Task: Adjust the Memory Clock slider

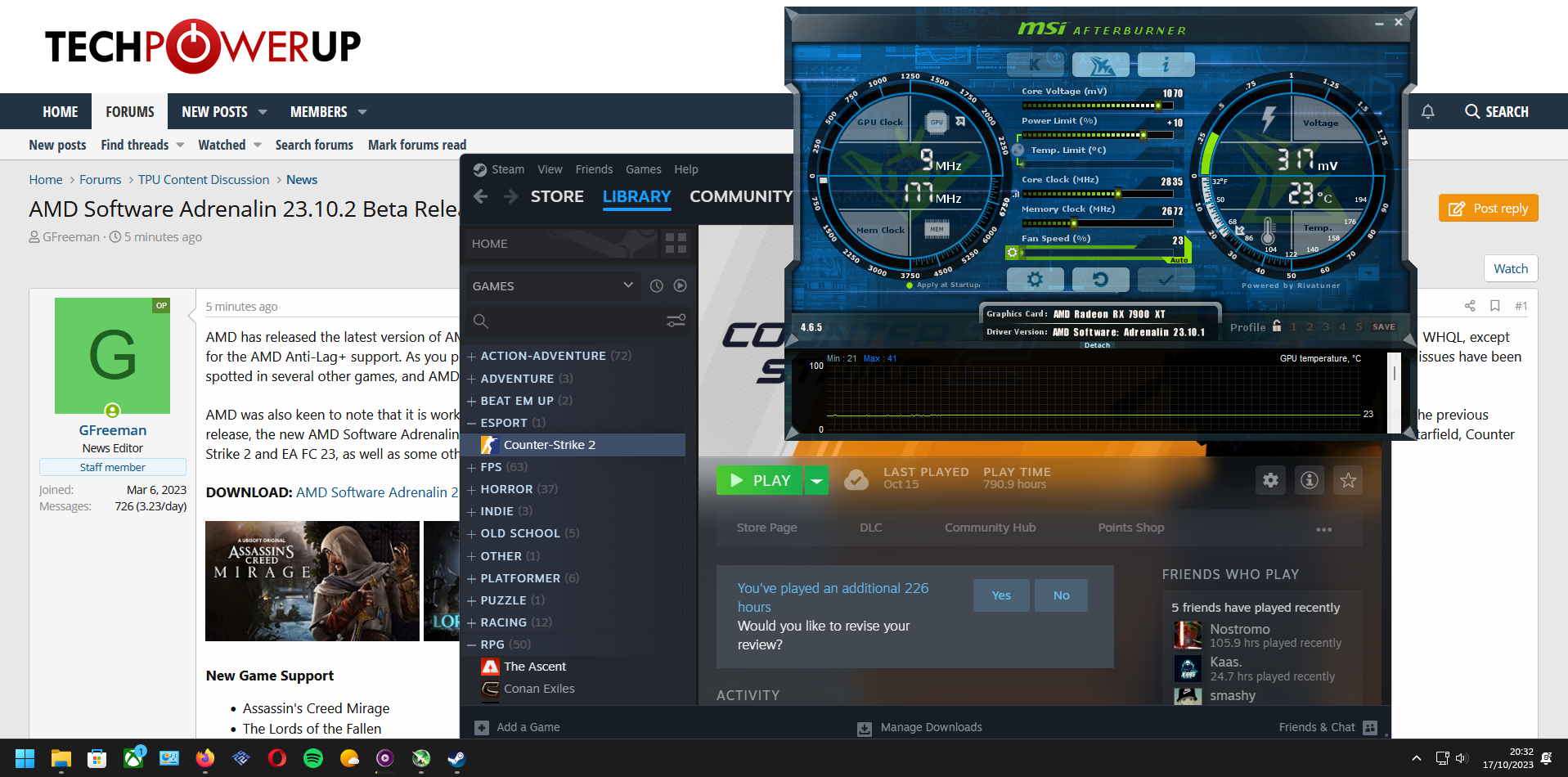Action: click(x=1097, y=222)
